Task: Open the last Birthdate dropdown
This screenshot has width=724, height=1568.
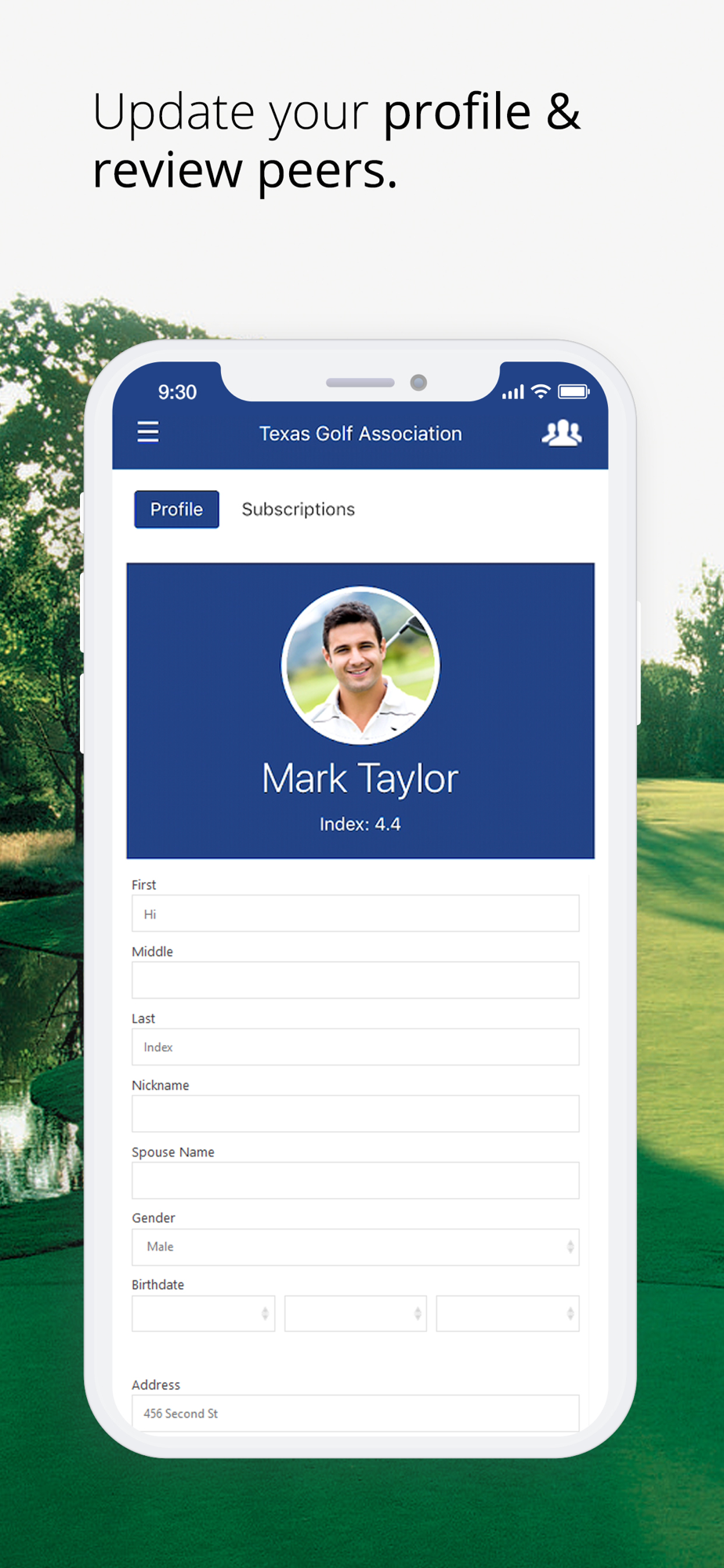Action: (508, 1313)
